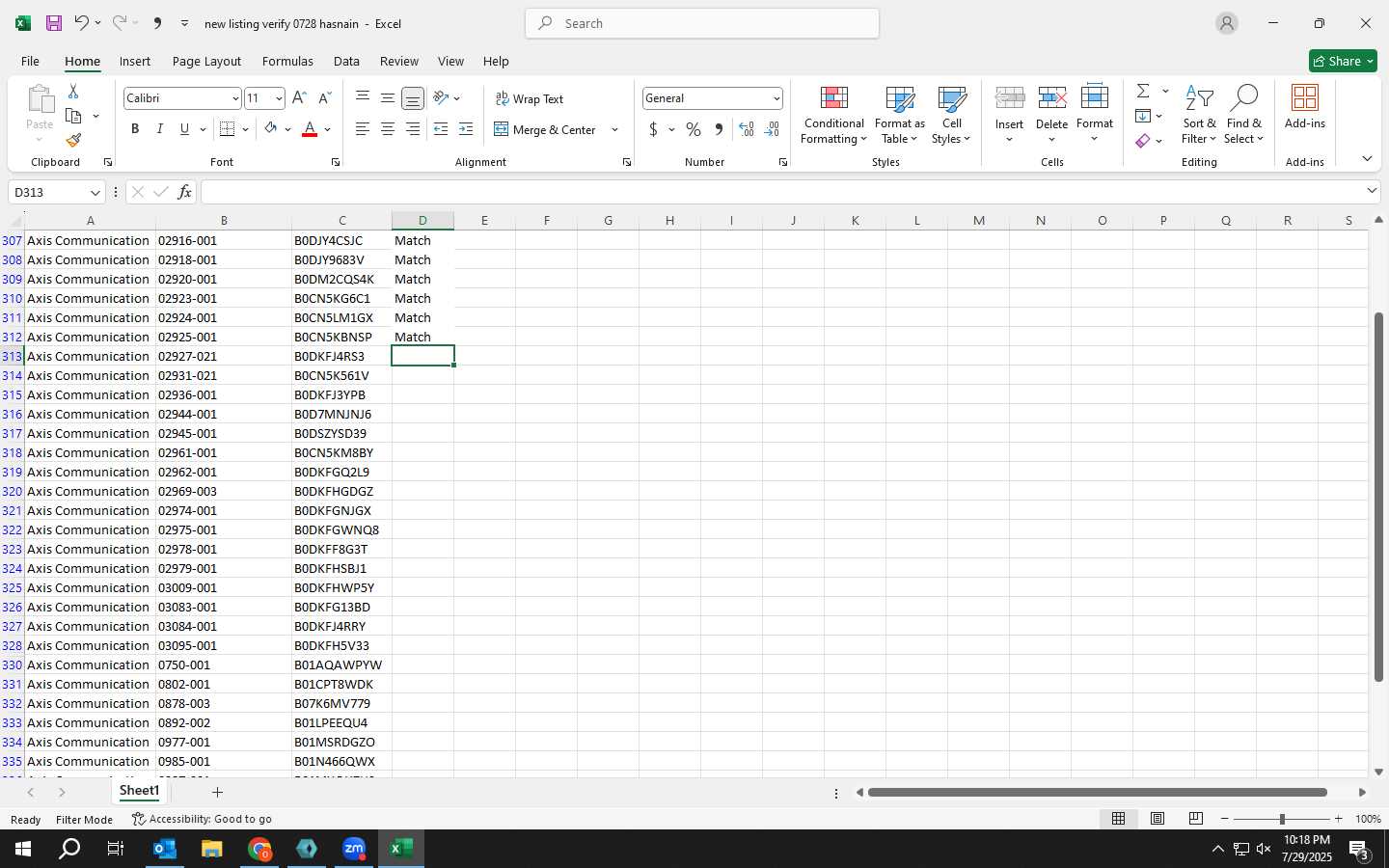The height and width of the screenshot is (868, 1389).
Task: Increase decimal places
Action: click(746, 129)
